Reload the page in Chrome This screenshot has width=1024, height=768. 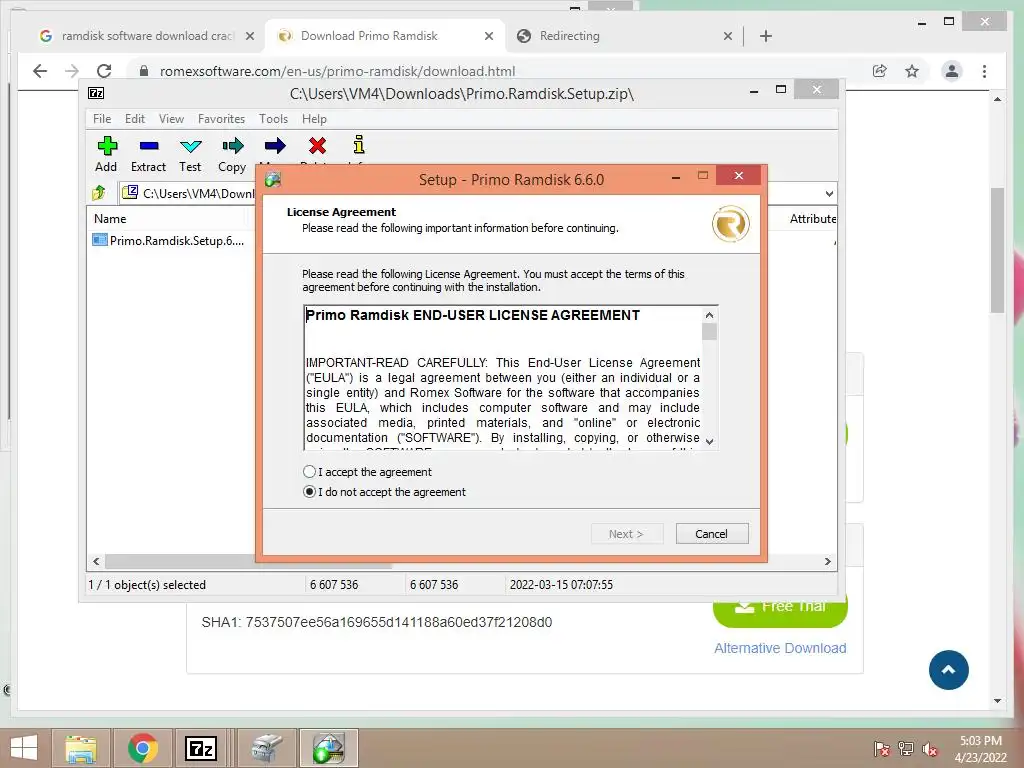(x=104, y=71)
